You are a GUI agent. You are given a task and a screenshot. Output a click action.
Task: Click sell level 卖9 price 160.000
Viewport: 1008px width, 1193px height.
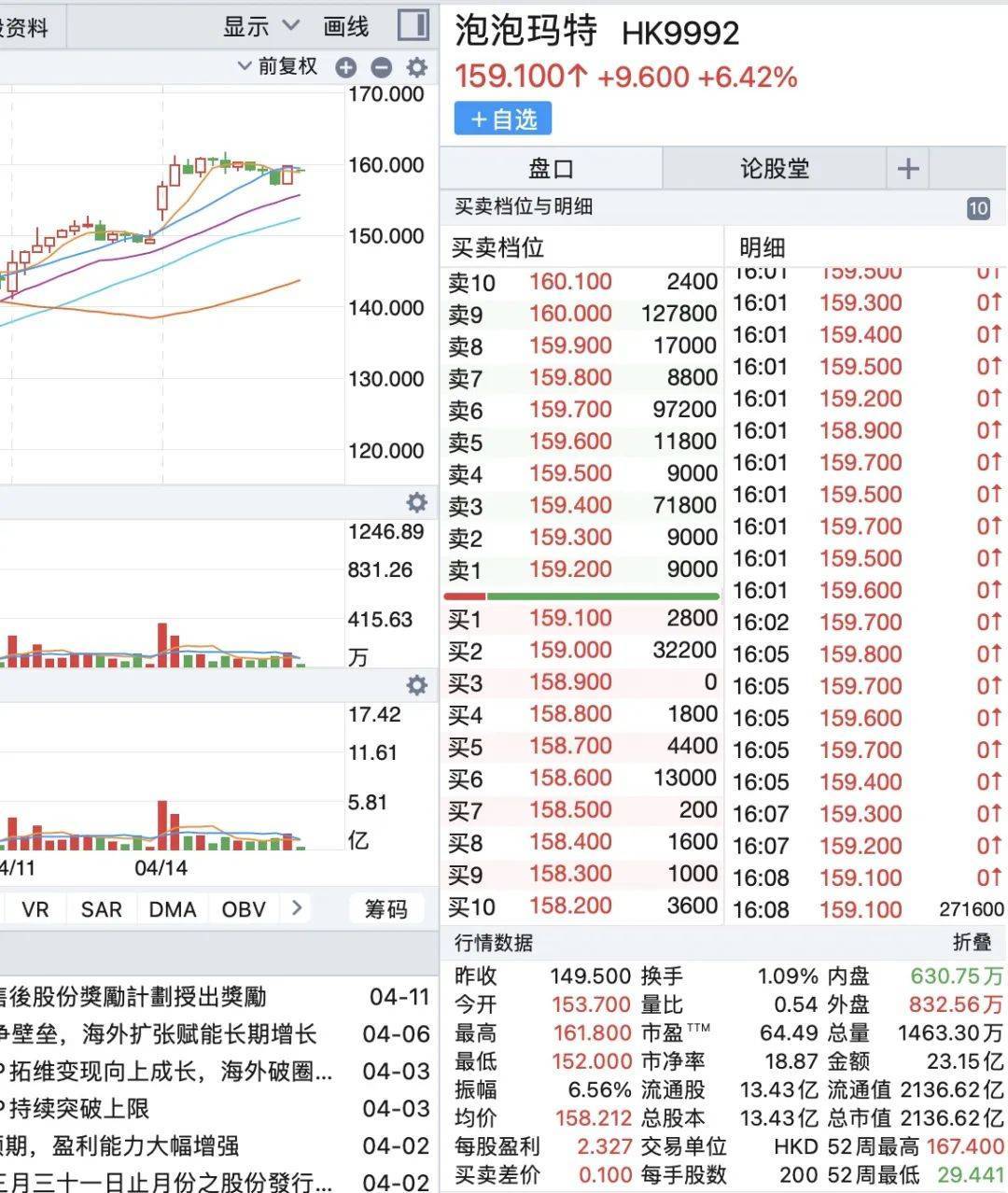click(570, 314)
